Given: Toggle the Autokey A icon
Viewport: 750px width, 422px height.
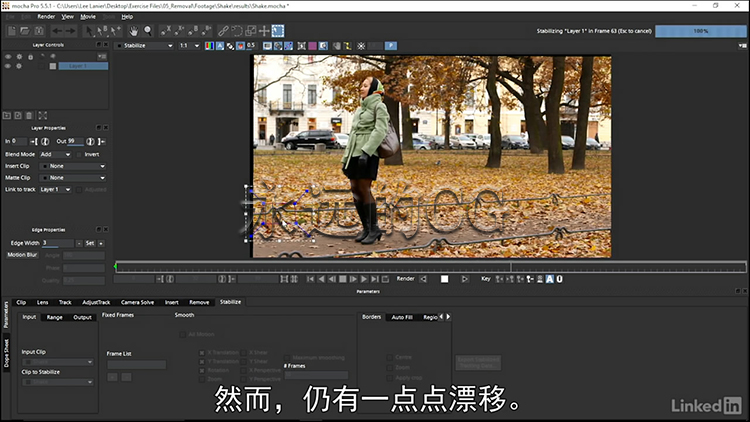Looking at the screenshot, I should pyautogui.click(x=550, y=279).
